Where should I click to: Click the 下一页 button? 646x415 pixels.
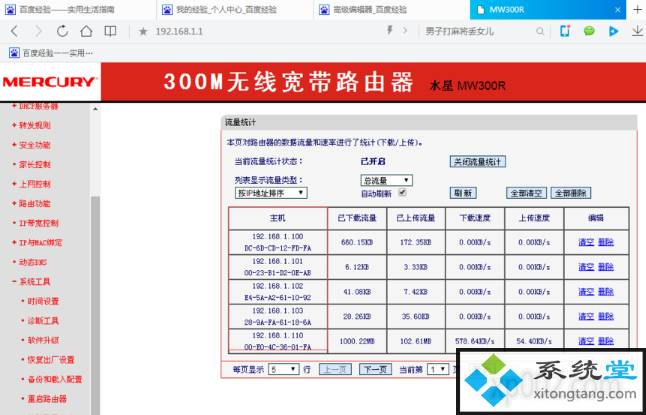pos(375,369)
